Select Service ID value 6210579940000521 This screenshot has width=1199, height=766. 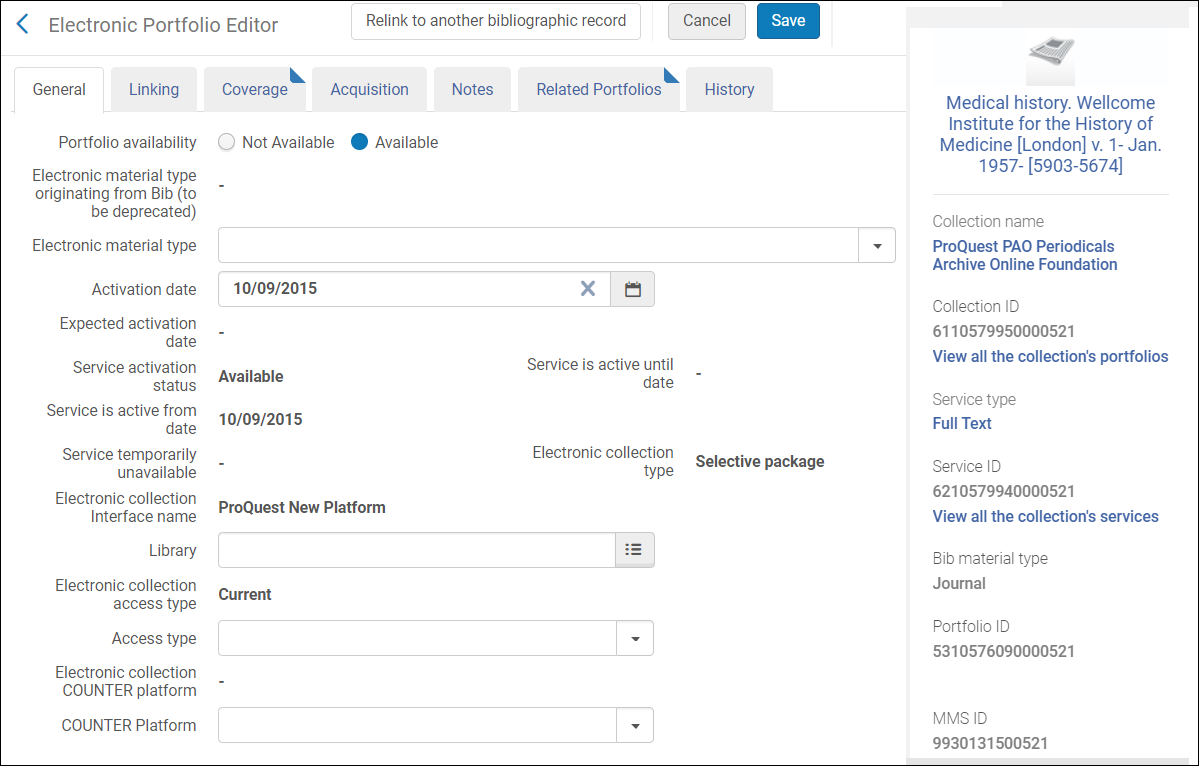pos(1003,491)
